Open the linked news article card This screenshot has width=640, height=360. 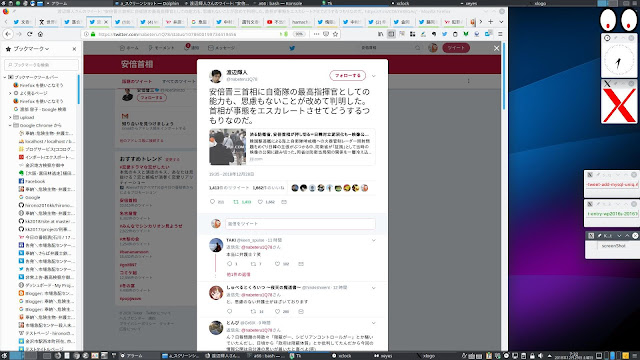[292, 147]
